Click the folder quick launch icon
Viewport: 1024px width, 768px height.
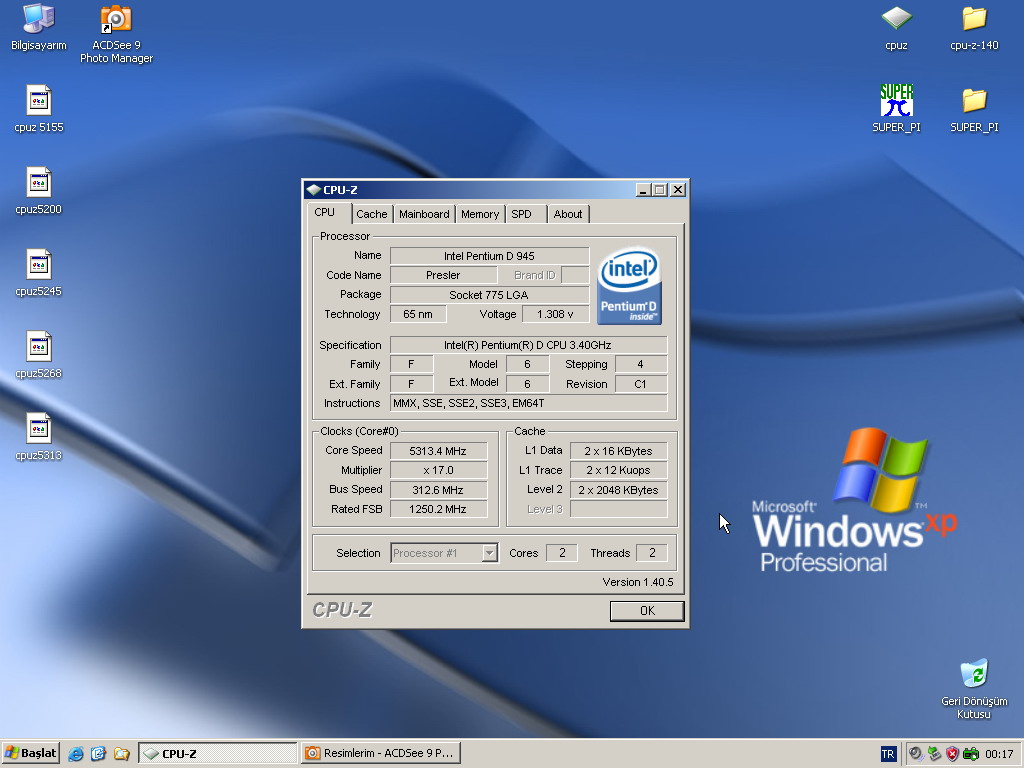[121, 754]
